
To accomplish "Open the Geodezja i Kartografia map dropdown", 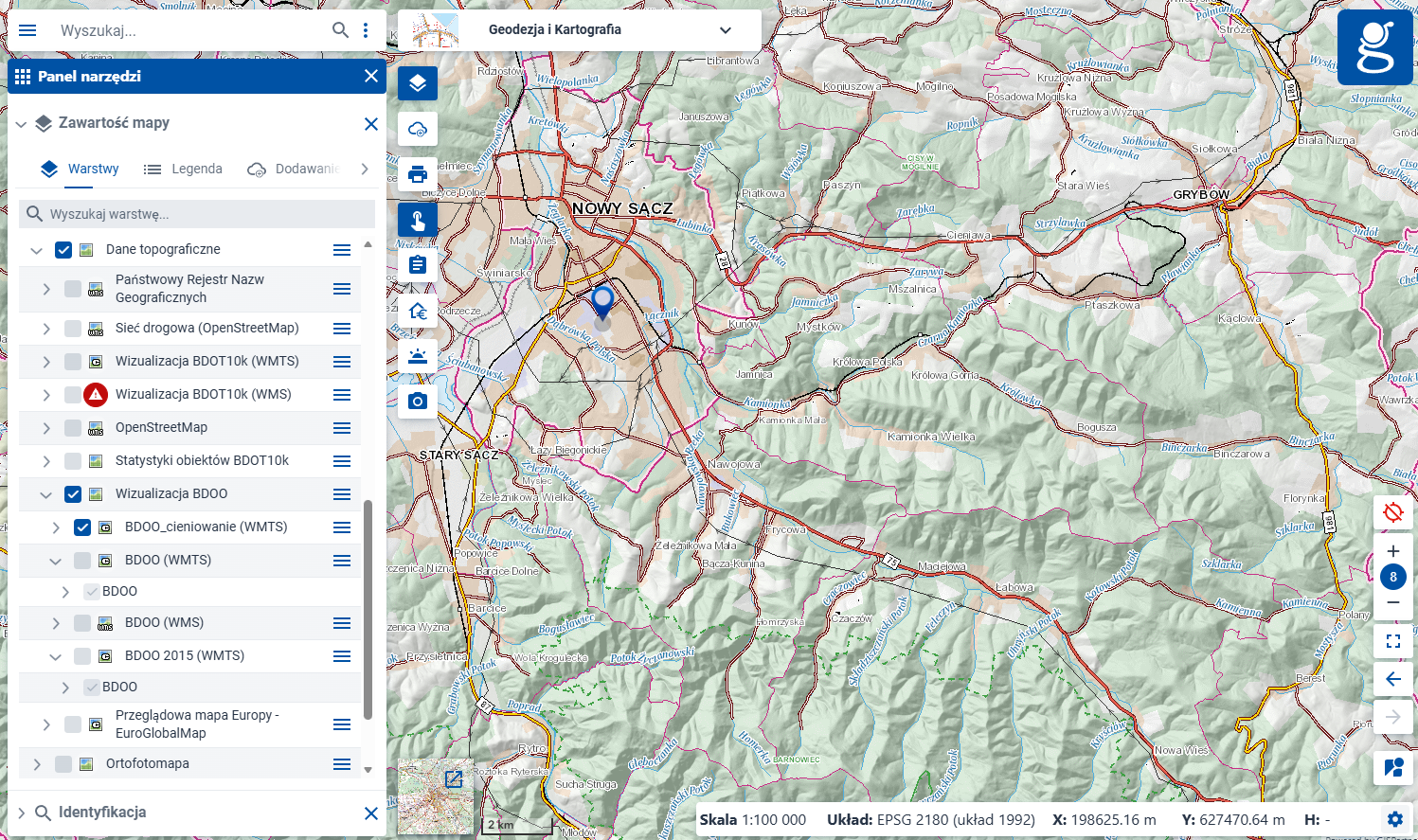I will [580, 30].
